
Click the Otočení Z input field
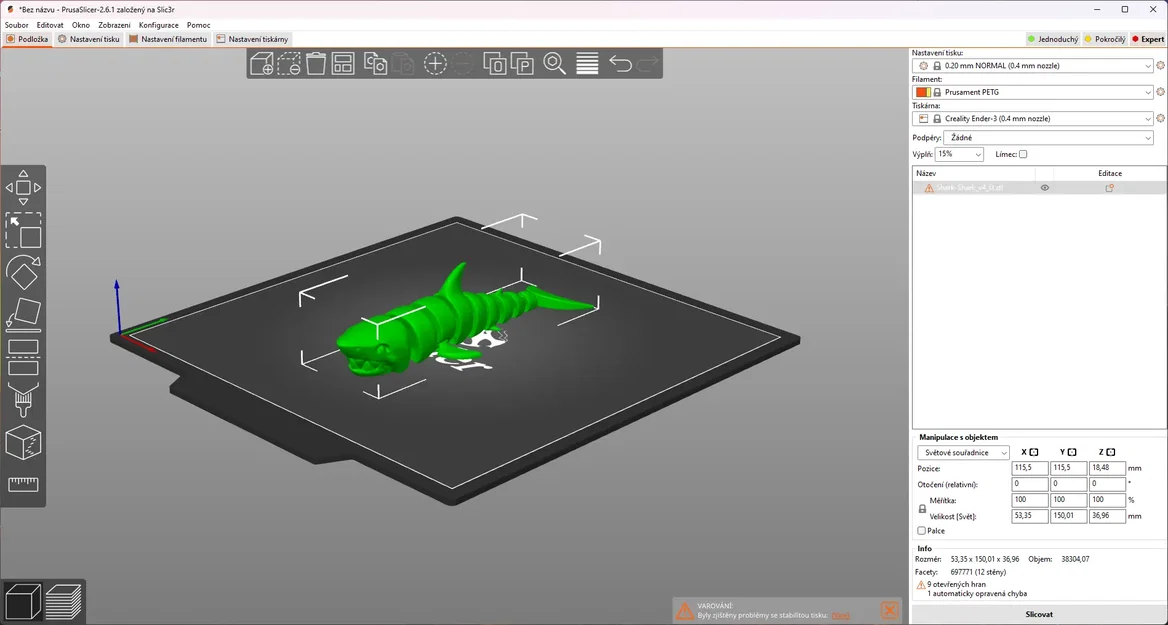(1107, 484)
